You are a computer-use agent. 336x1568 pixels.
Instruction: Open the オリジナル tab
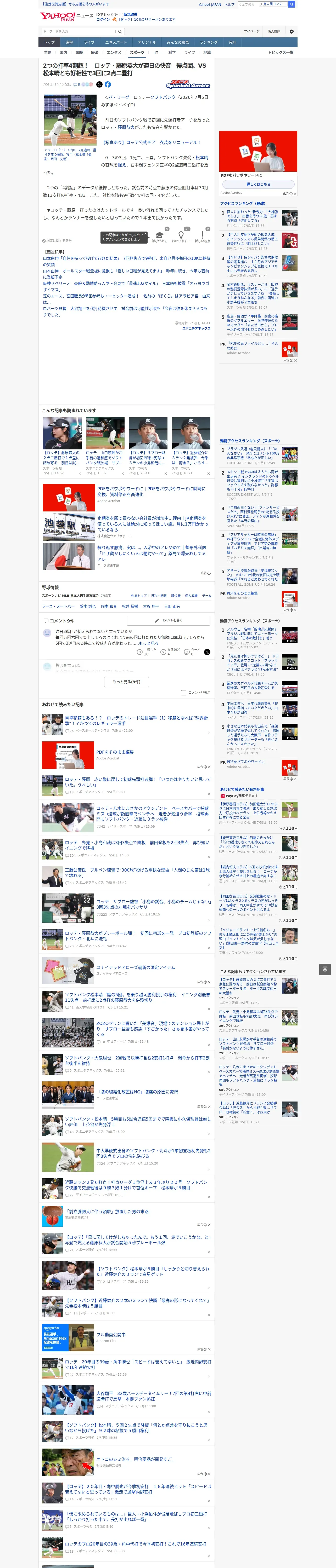click(x=147, y=43)
